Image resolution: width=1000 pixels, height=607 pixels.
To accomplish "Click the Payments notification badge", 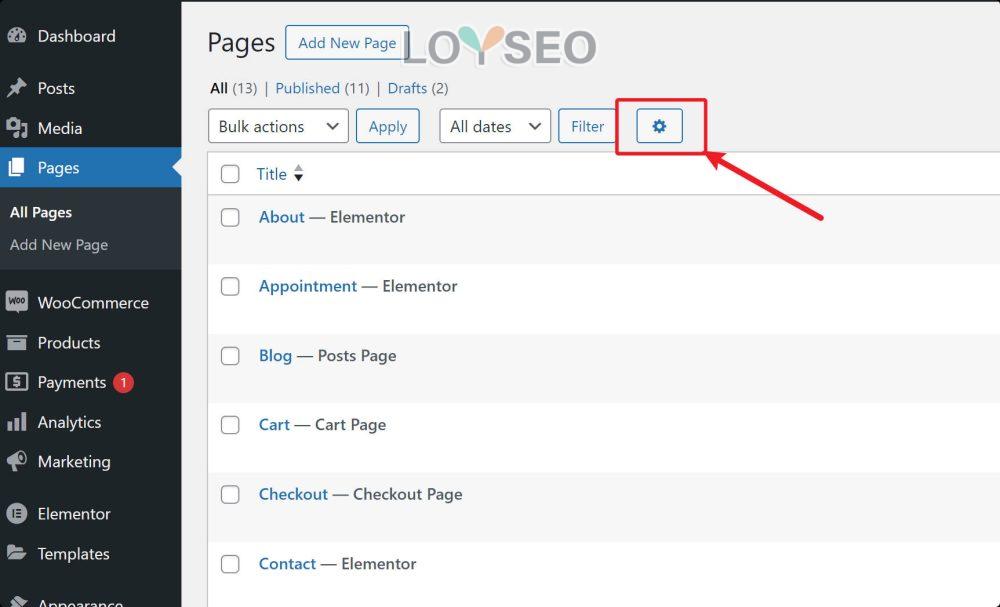I will click(123, 383).
